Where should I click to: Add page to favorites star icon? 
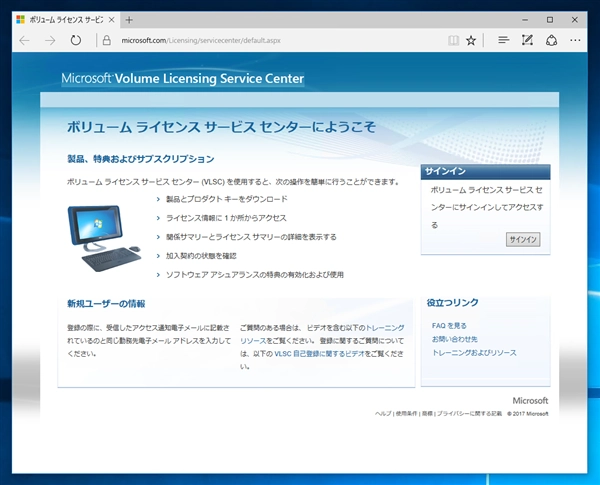pyautogui.click(x=471, y=40)
